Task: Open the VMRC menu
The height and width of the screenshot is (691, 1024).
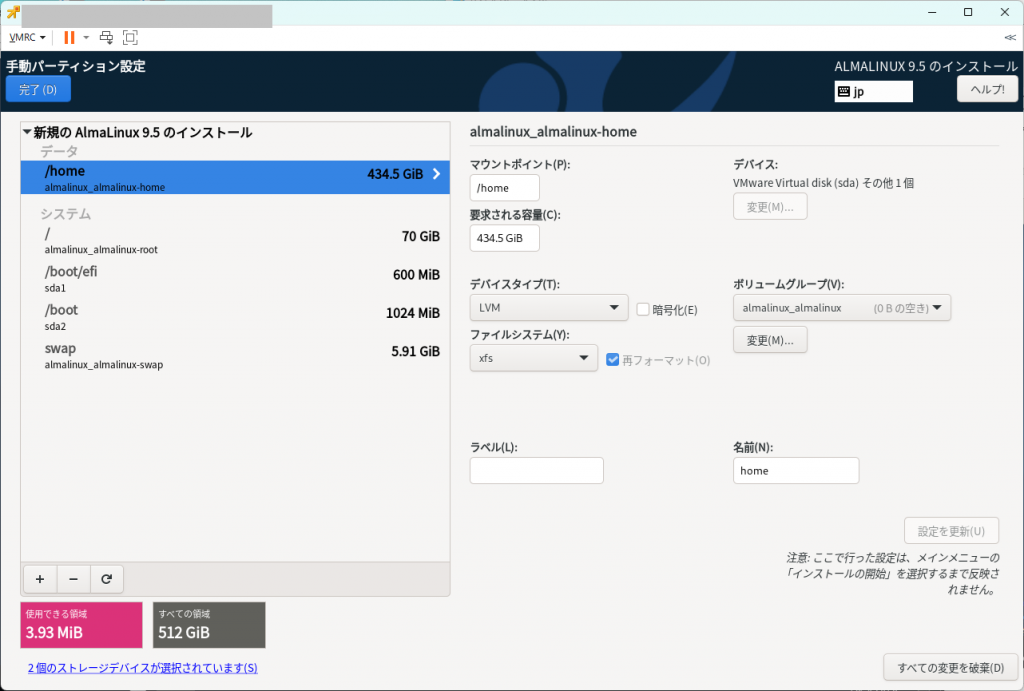Action: [x=27, y=37]
